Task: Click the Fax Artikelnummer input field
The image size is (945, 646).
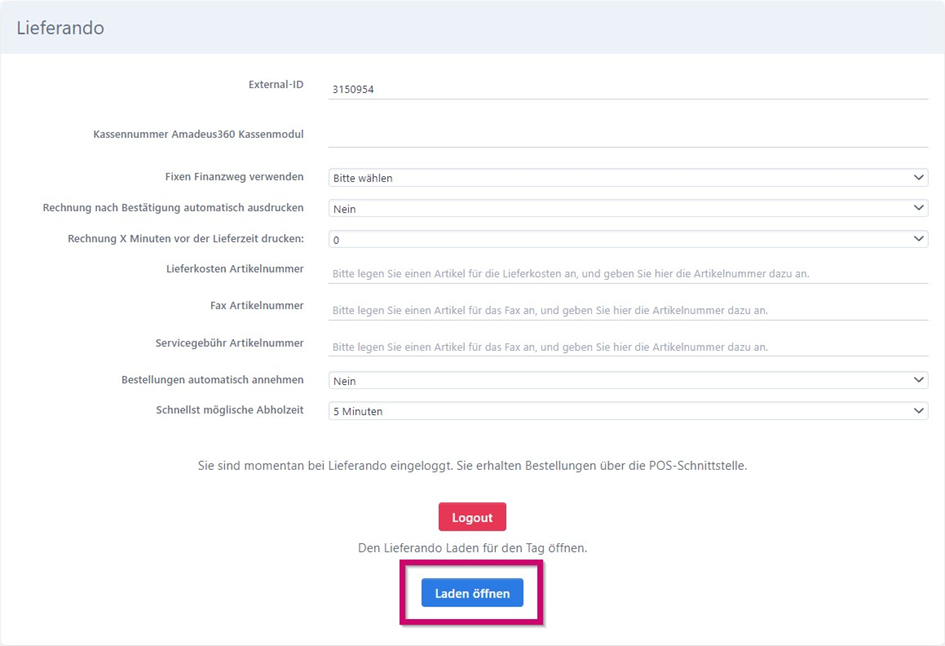Action: coord(628,310)
